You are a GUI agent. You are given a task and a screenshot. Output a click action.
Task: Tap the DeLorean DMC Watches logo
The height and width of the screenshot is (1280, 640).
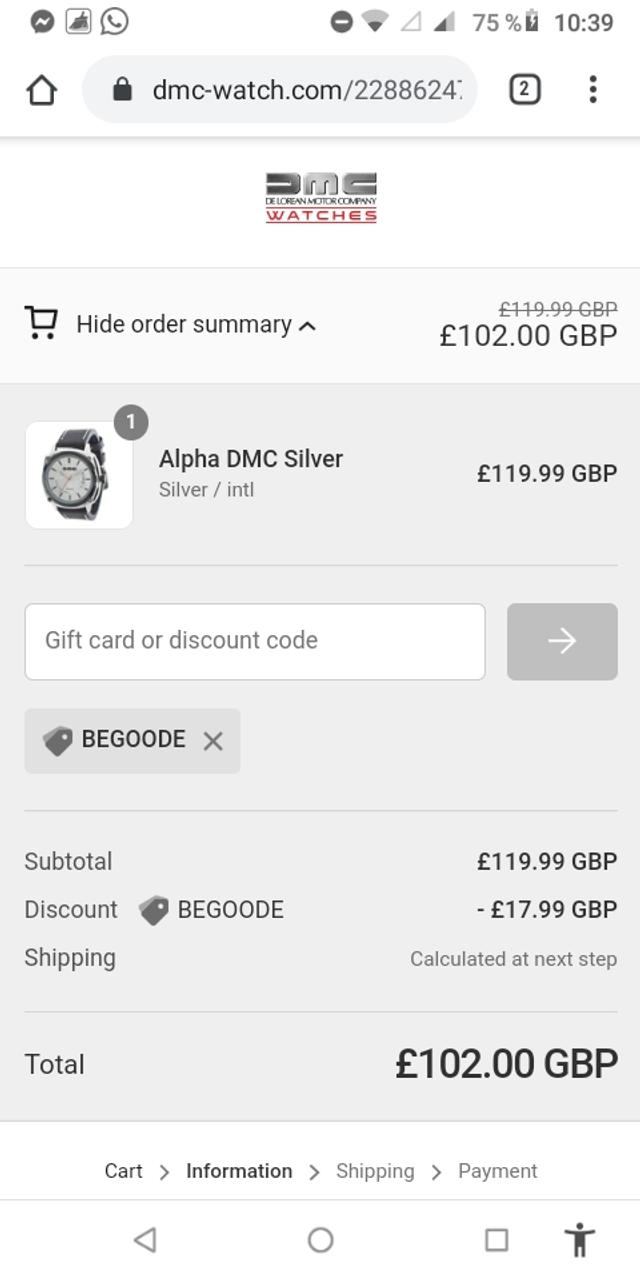coord(321,198)
